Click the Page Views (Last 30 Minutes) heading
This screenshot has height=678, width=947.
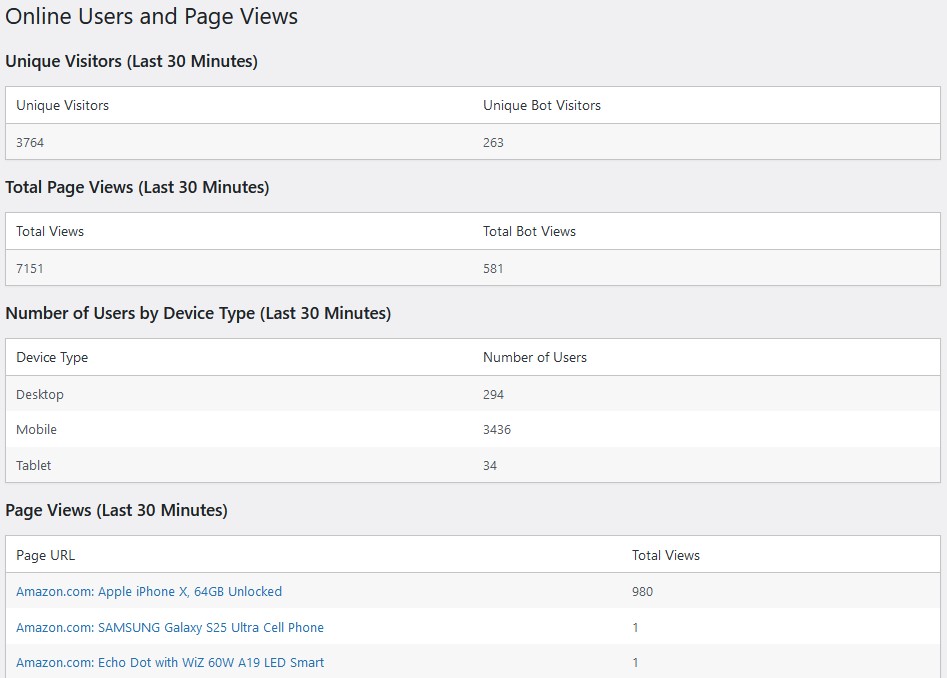click(x=116, y=510)
